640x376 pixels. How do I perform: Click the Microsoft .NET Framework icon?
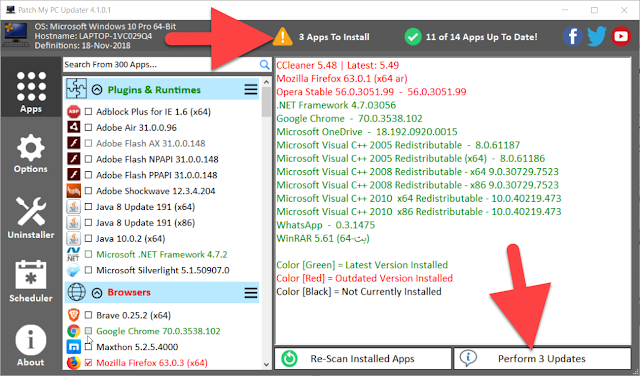click(73, 254)
